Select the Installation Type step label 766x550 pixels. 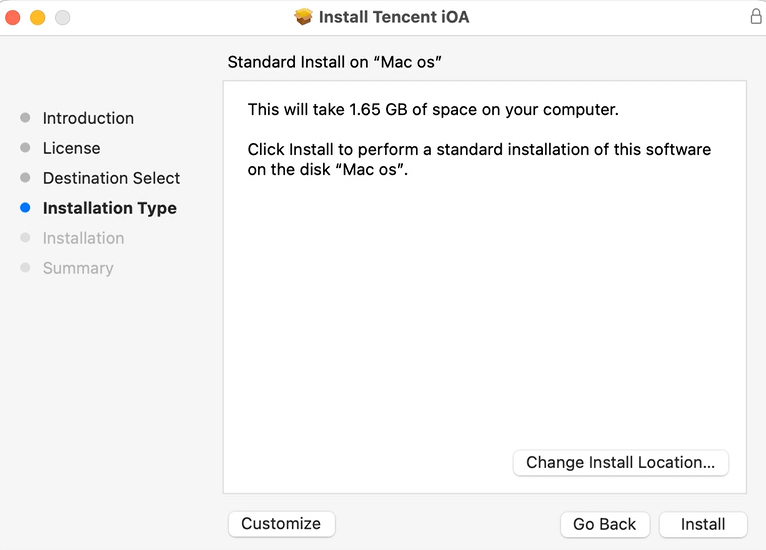point(110,208)
